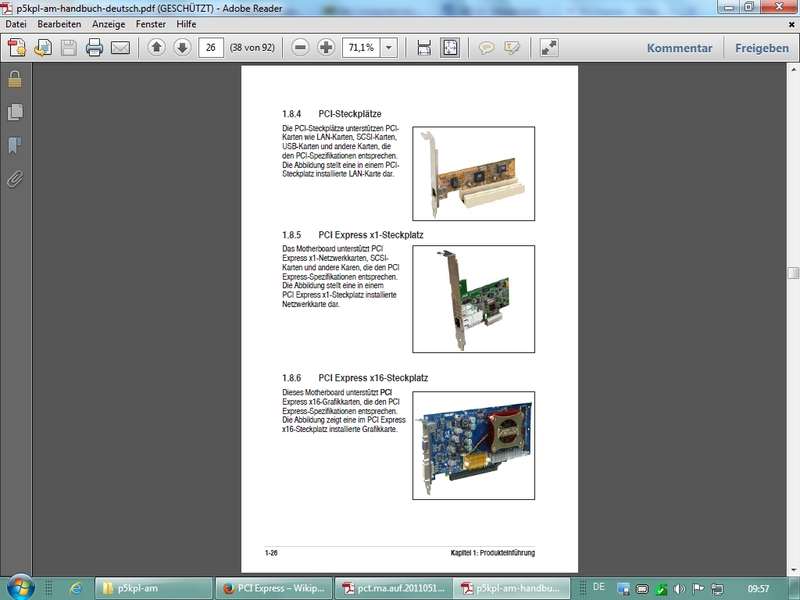The width and height of the screenshot is (800, 600).
Task: Open the Datei menu
Action: click(x=16, y=24)
